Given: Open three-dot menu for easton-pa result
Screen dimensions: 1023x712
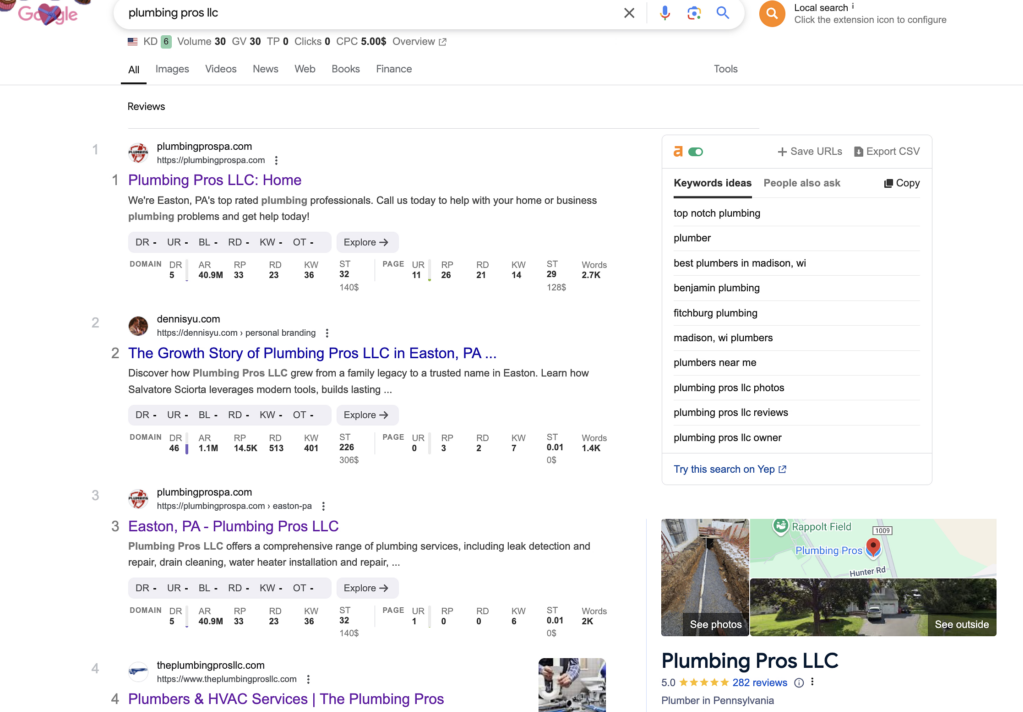Looking at the screenshot, I should tap(323, 506).
